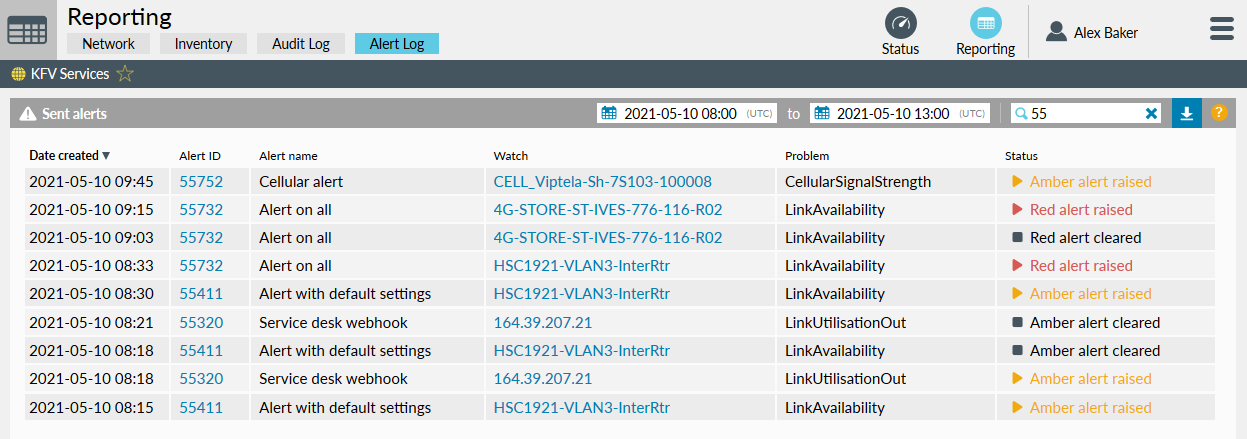Click Alert with default settings in 08:30 row
This screenshot has width=1247, height=439.
pyautogui.click(x=345, y=294)
